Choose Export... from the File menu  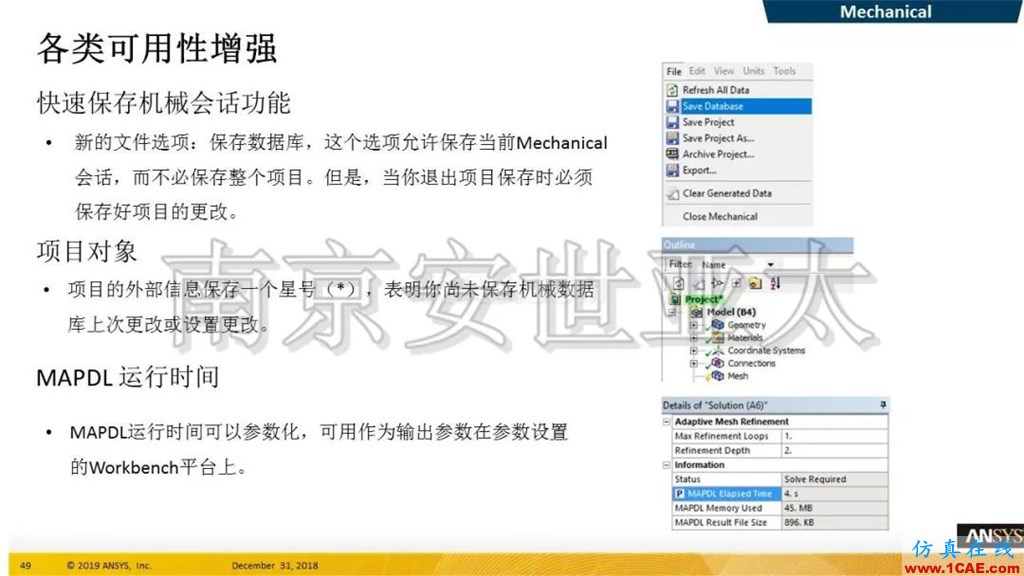(738, 170)
